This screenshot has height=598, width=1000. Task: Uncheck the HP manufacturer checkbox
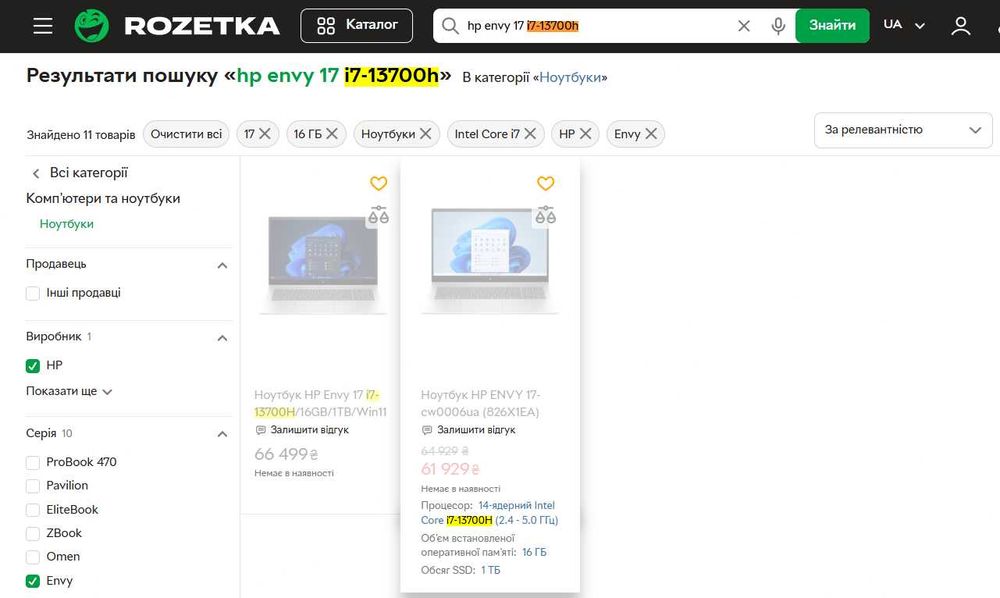click(x=33, y=366)
